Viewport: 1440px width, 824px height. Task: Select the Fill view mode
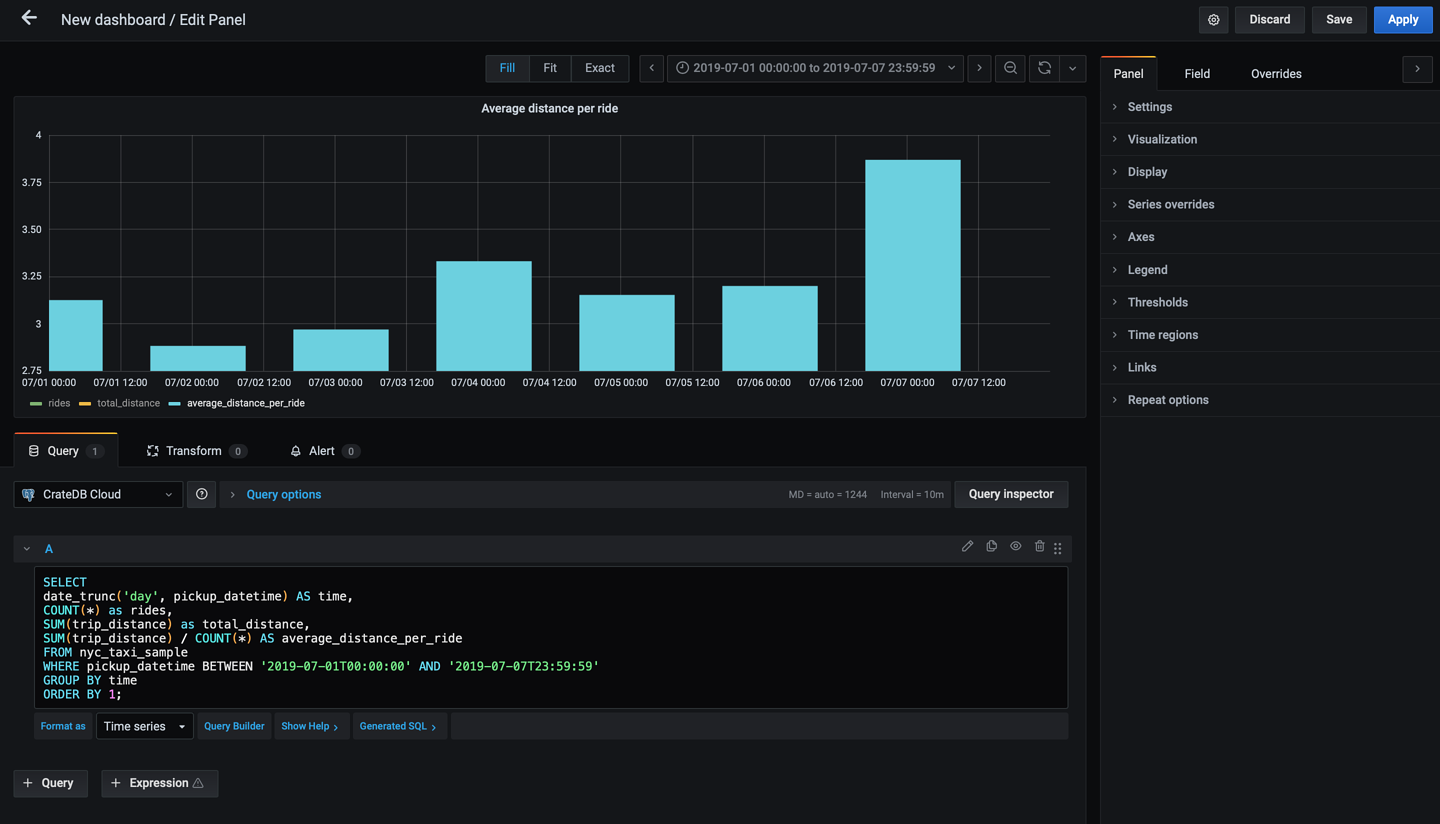point(507,68)
